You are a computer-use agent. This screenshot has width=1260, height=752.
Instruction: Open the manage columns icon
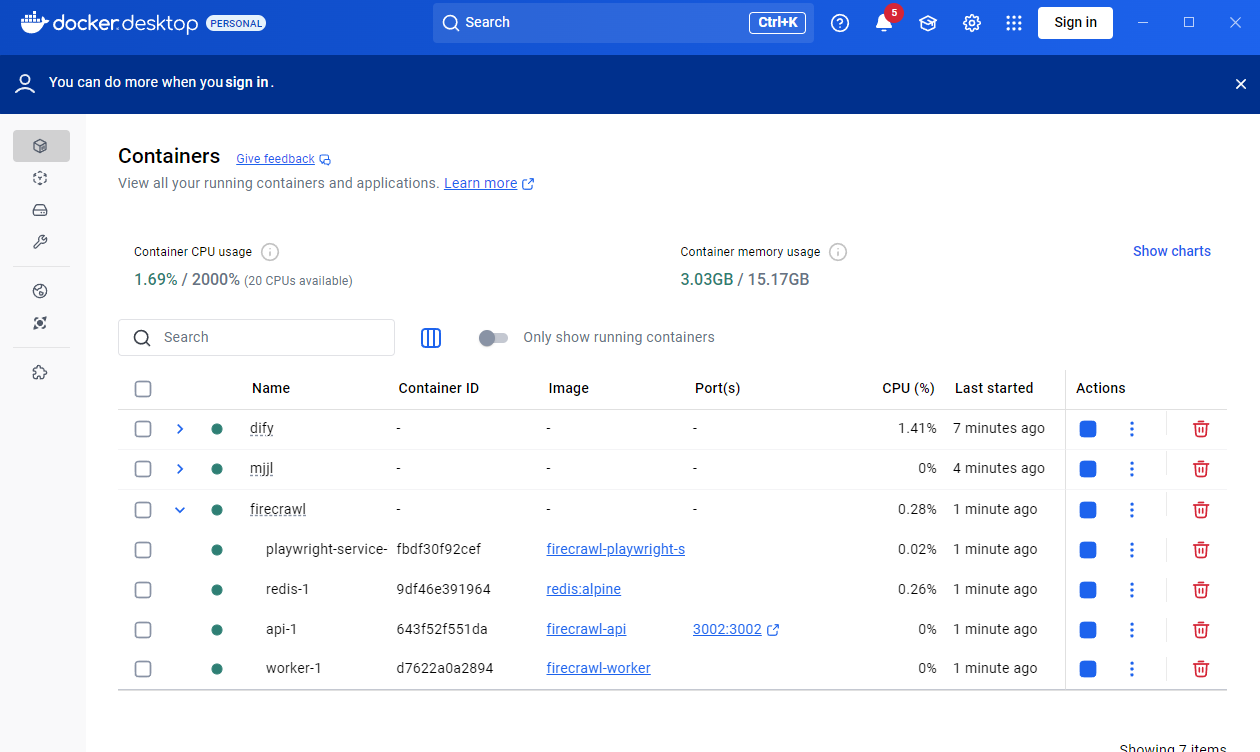pos(431,338)
